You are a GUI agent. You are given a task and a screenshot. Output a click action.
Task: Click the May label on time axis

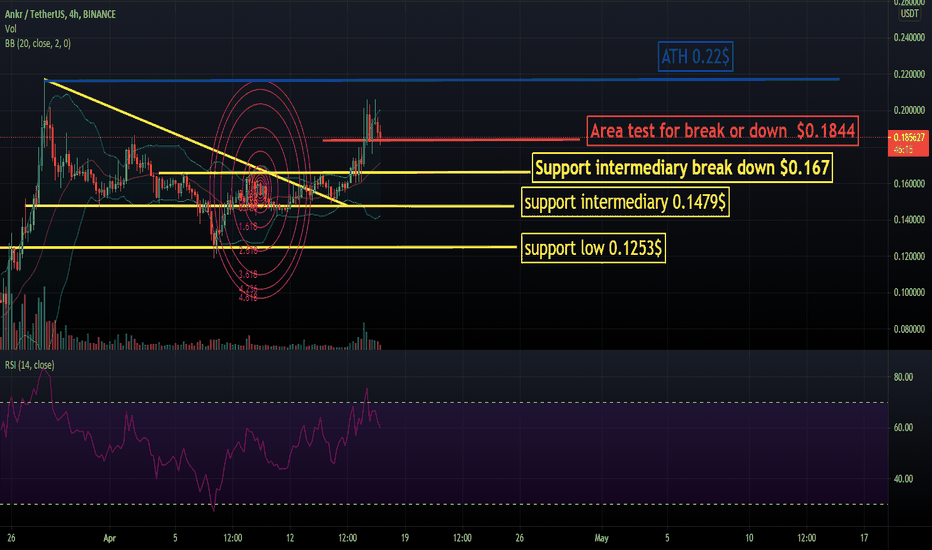[x=602, y=538]
